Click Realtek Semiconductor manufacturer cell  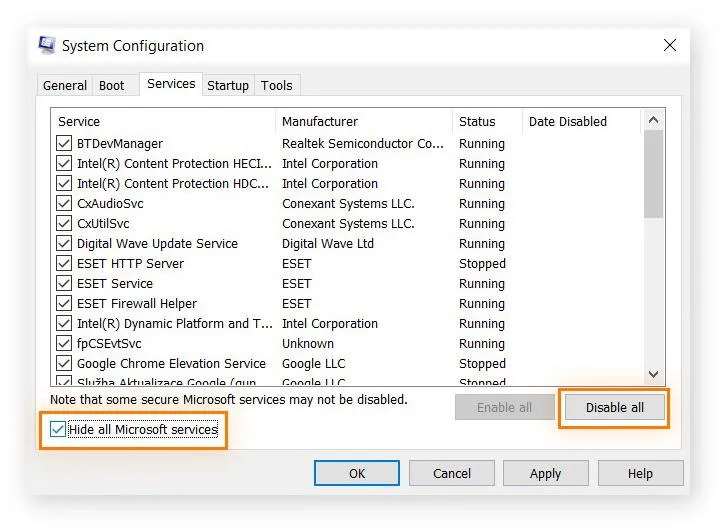tap(363, 143)
